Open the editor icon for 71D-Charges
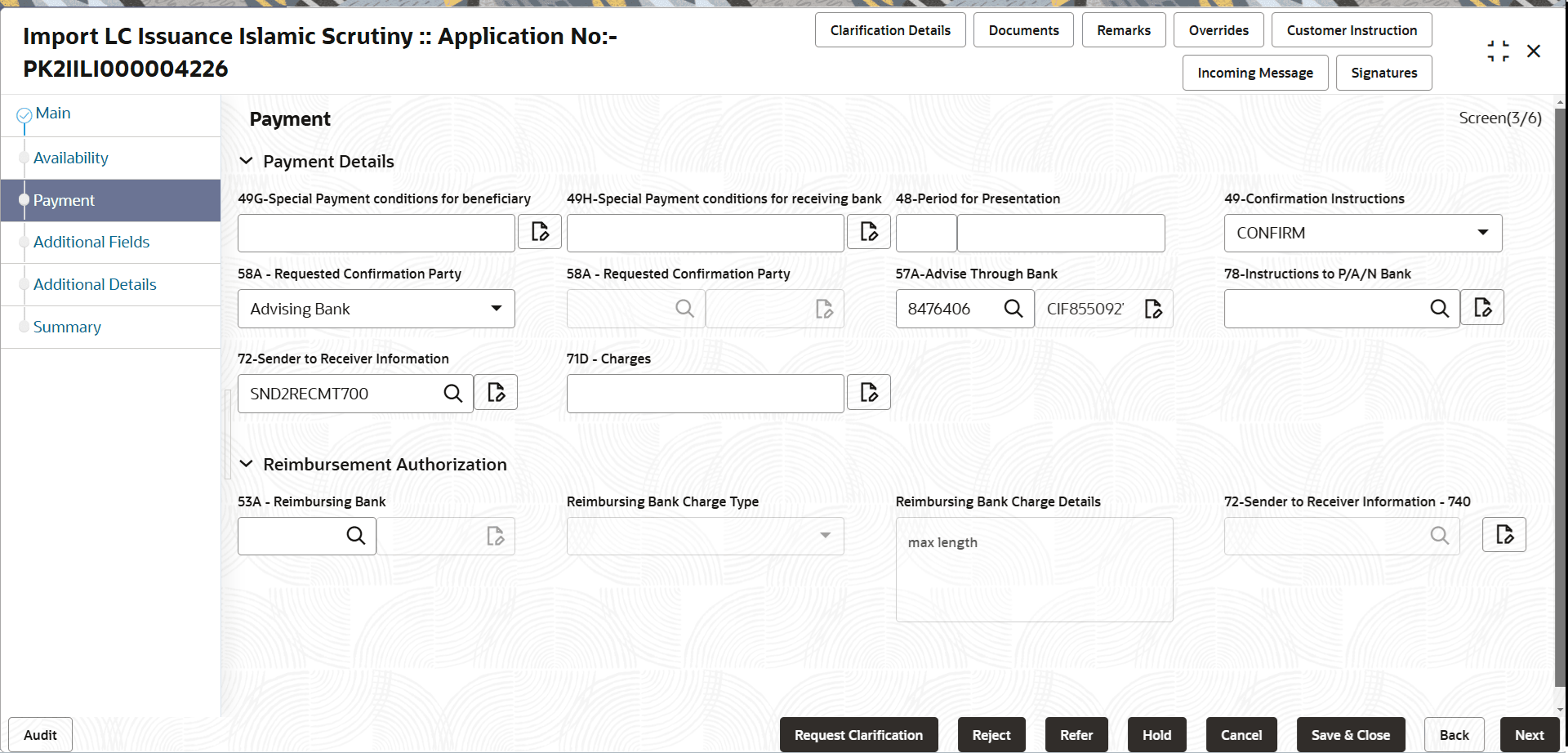The image size is (1568, 753). coord(868,392)
